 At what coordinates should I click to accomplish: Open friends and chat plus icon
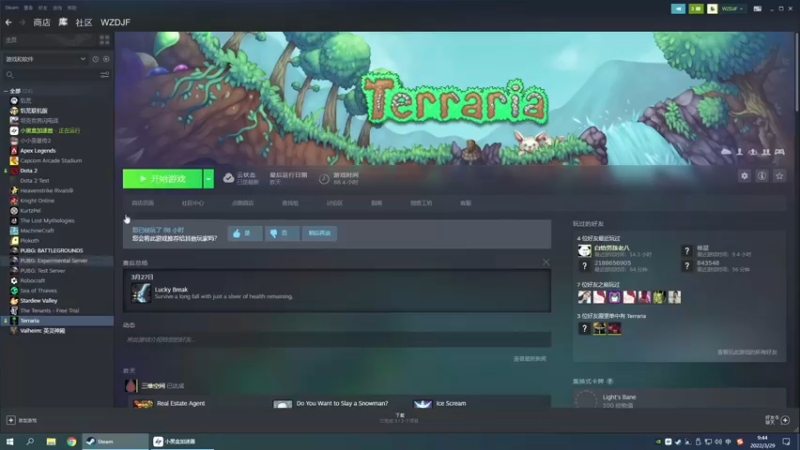coord(785,420)
